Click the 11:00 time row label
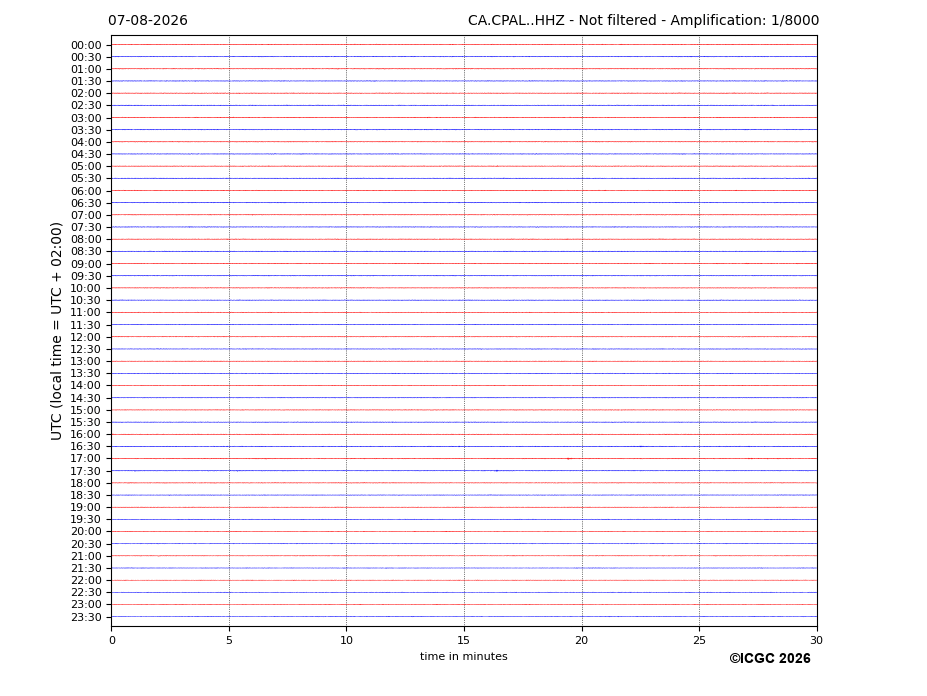This screenshot has height=696, width=927. (x=86, y=313)
